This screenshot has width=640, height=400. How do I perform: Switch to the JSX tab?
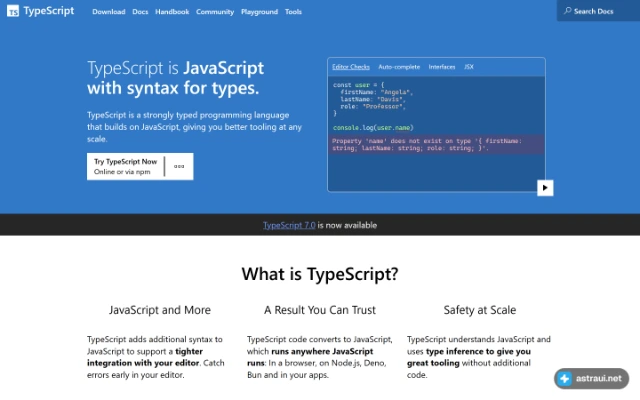(469, 67)
